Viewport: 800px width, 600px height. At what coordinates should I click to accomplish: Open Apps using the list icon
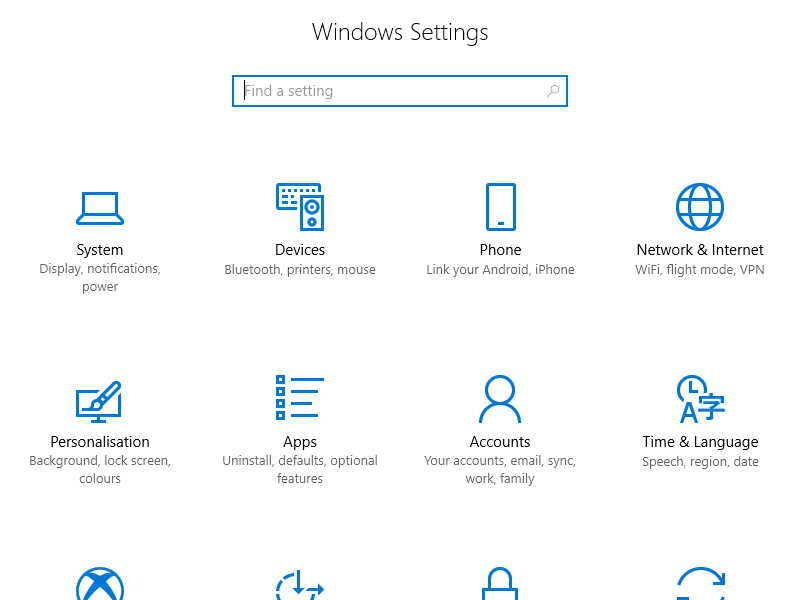coord(300,398)
